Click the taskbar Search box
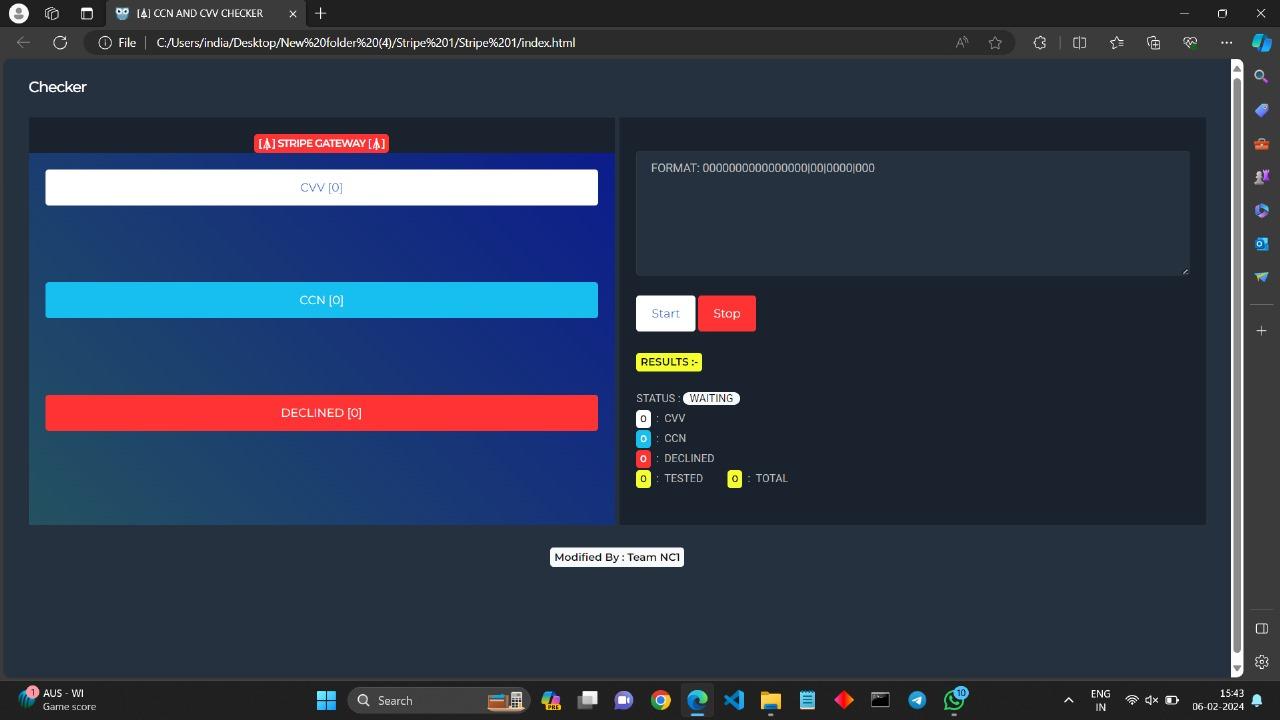Screen dimensions: 1280x720 437,700
